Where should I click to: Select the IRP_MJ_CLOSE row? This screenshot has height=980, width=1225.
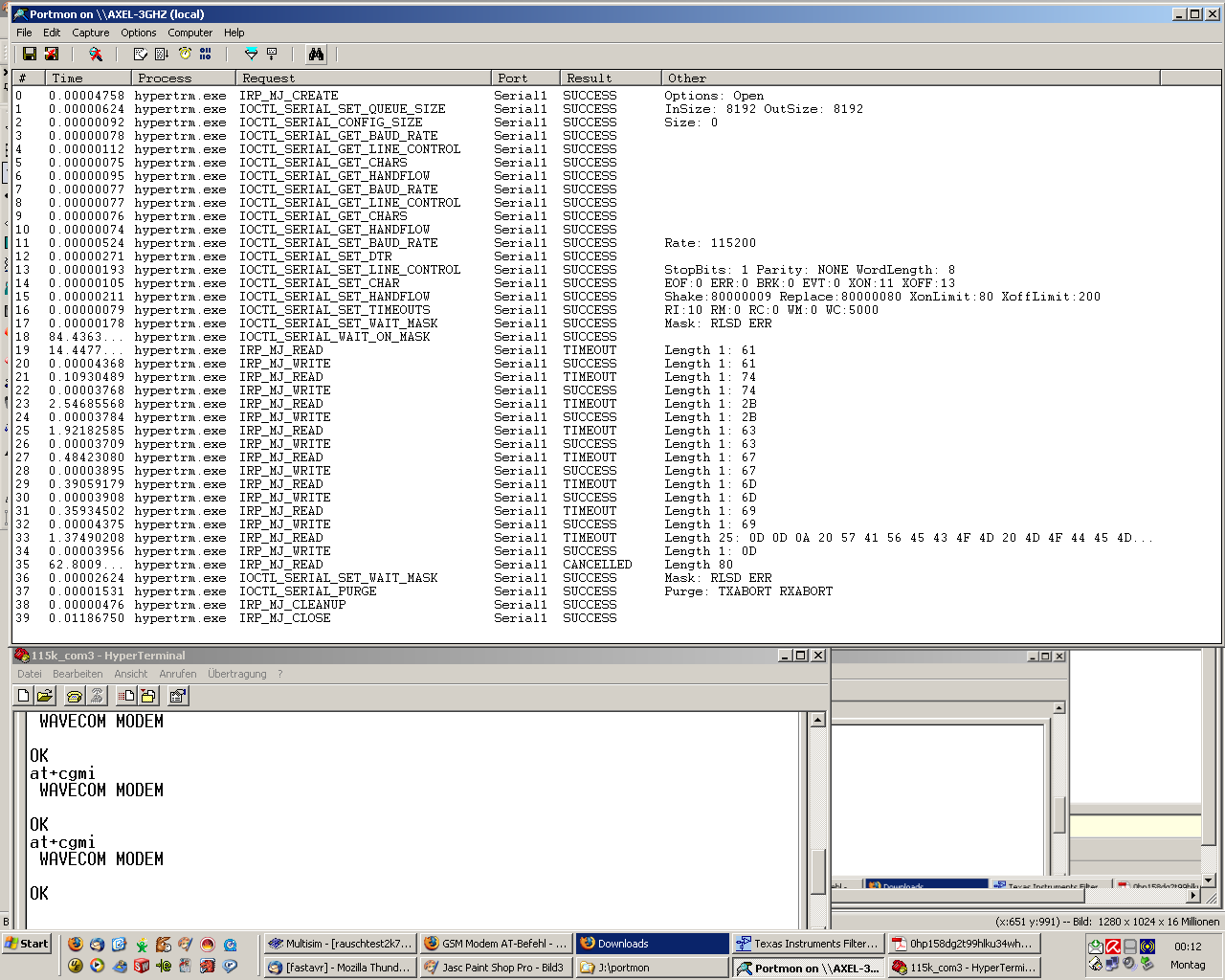point(616,618)
